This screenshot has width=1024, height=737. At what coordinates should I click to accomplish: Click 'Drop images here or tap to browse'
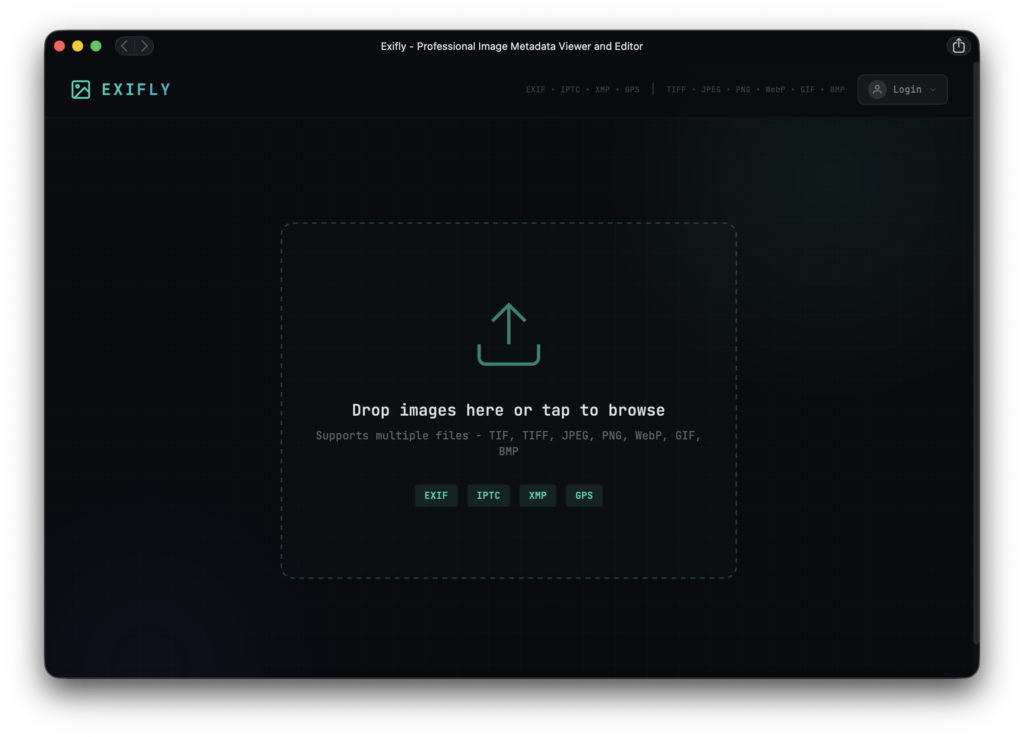click(508, 410)
